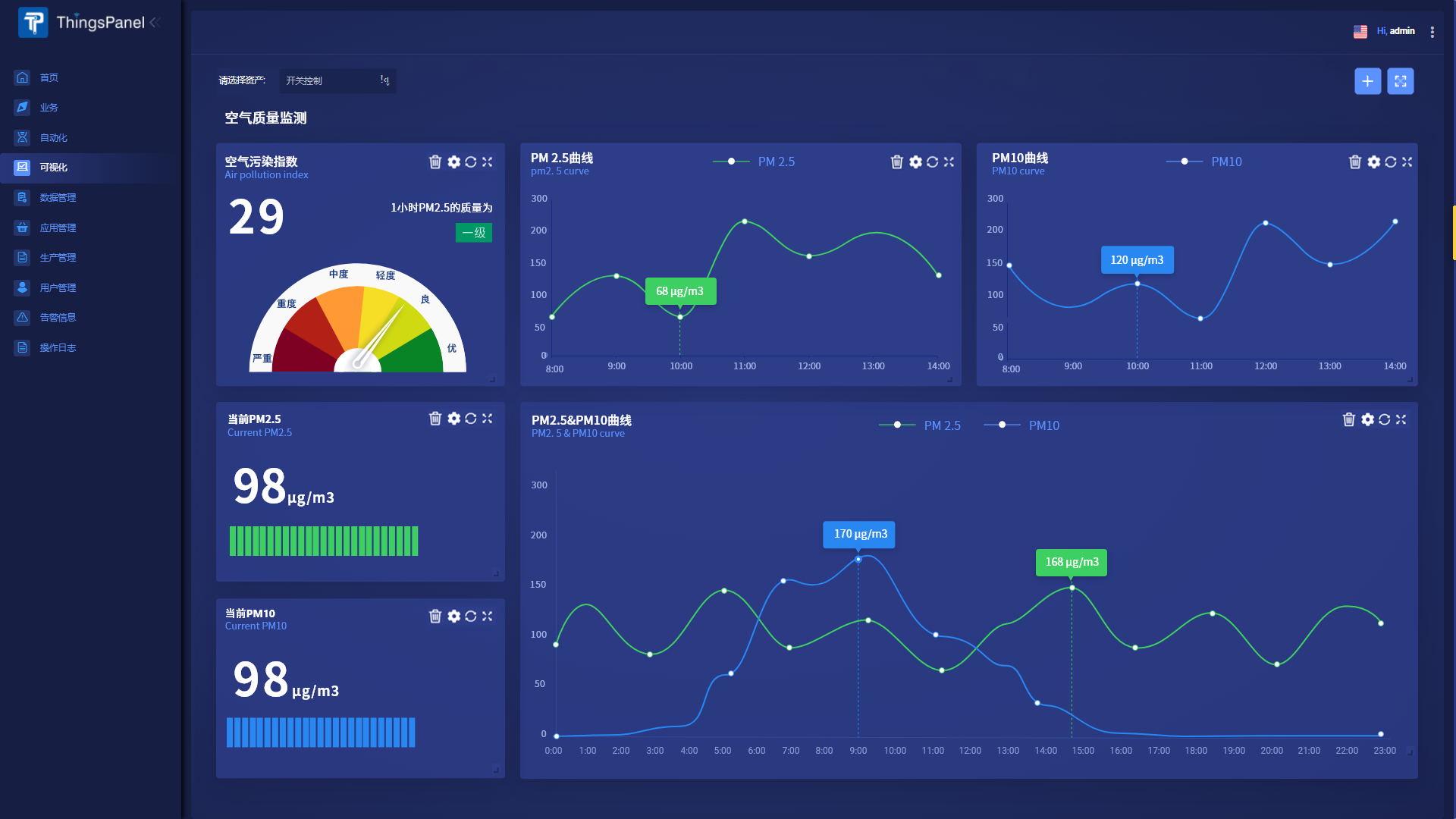Open the asset selection dropdown 开关控制

click(337, 80)
